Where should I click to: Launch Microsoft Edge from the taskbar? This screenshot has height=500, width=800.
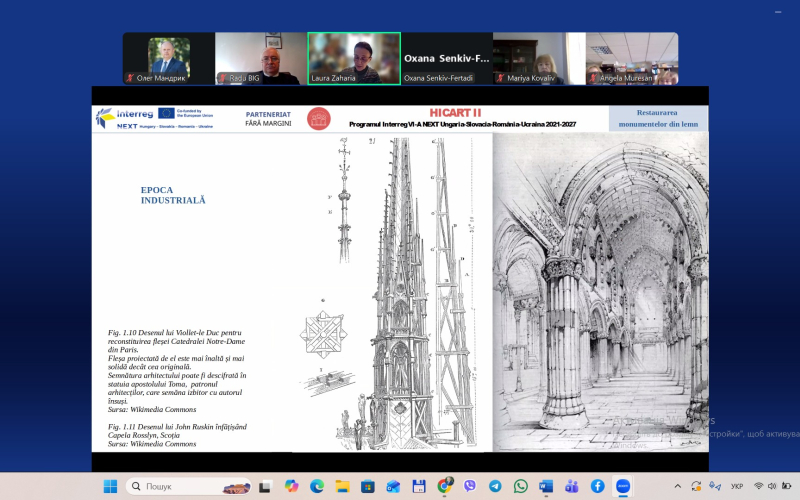(x=317, y=486)
